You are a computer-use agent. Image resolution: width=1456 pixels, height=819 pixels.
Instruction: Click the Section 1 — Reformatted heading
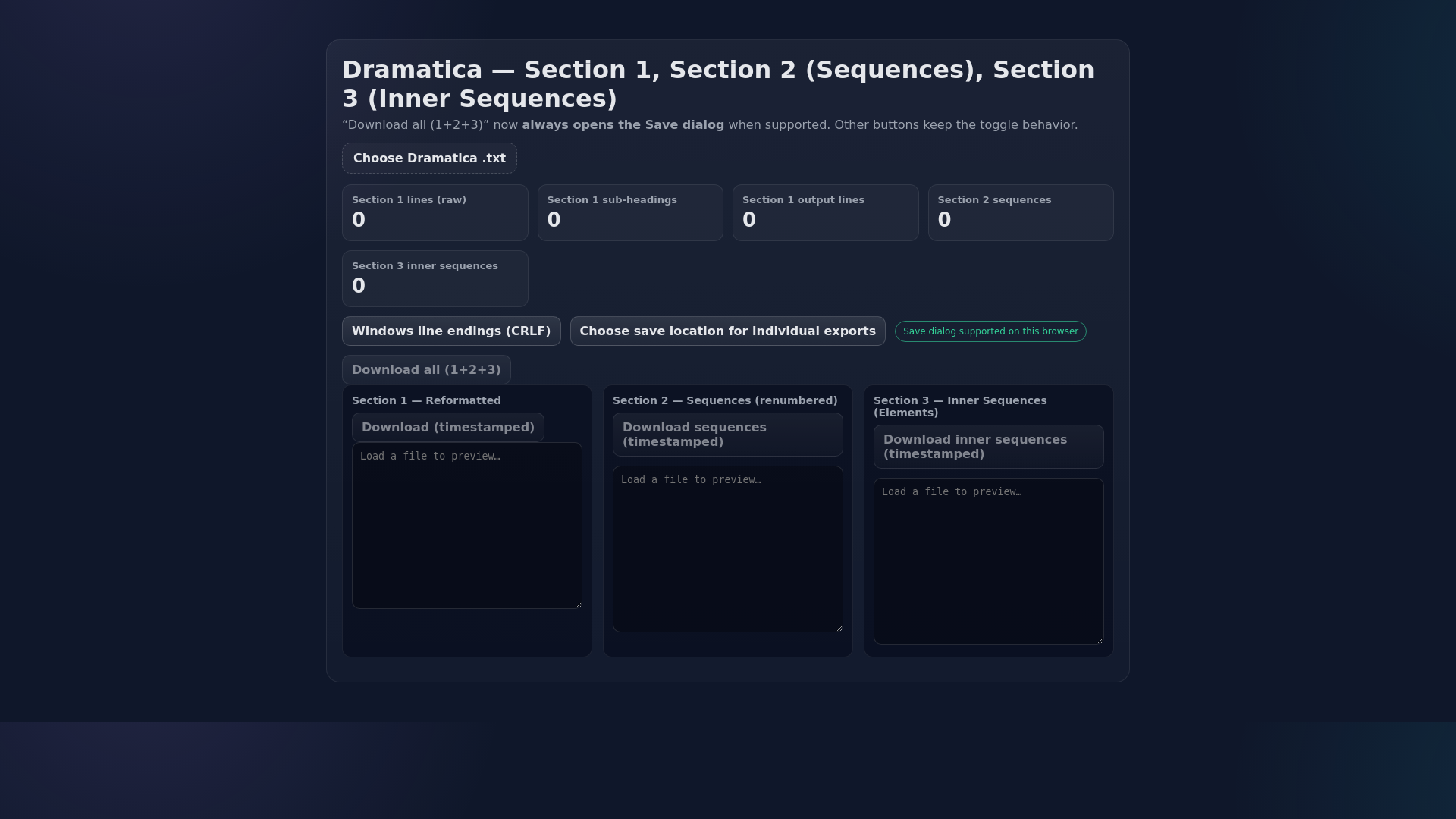(x=426, y=400)
